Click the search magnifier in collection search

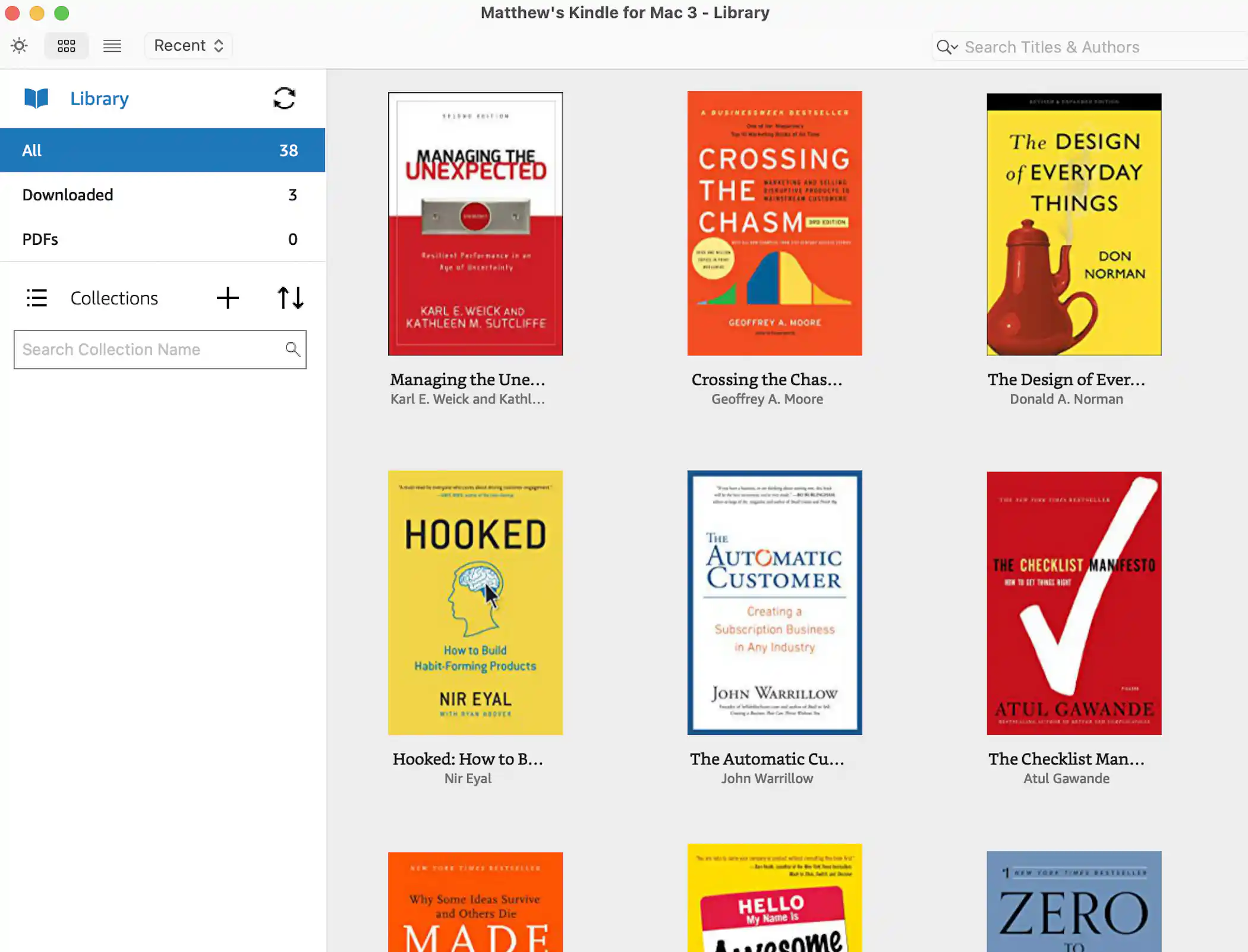click(x=292, y=349)
